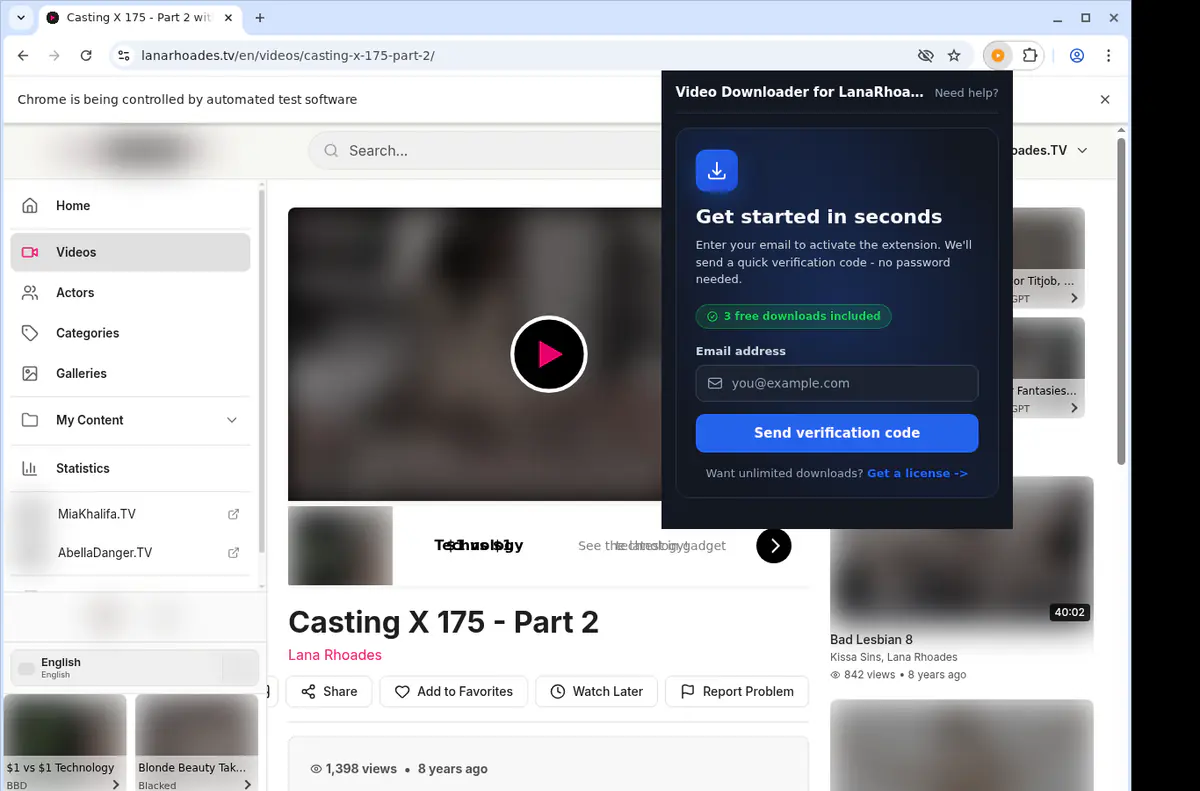Go back using the browser back arrow

pyautogui.click(x=23, y=56)
